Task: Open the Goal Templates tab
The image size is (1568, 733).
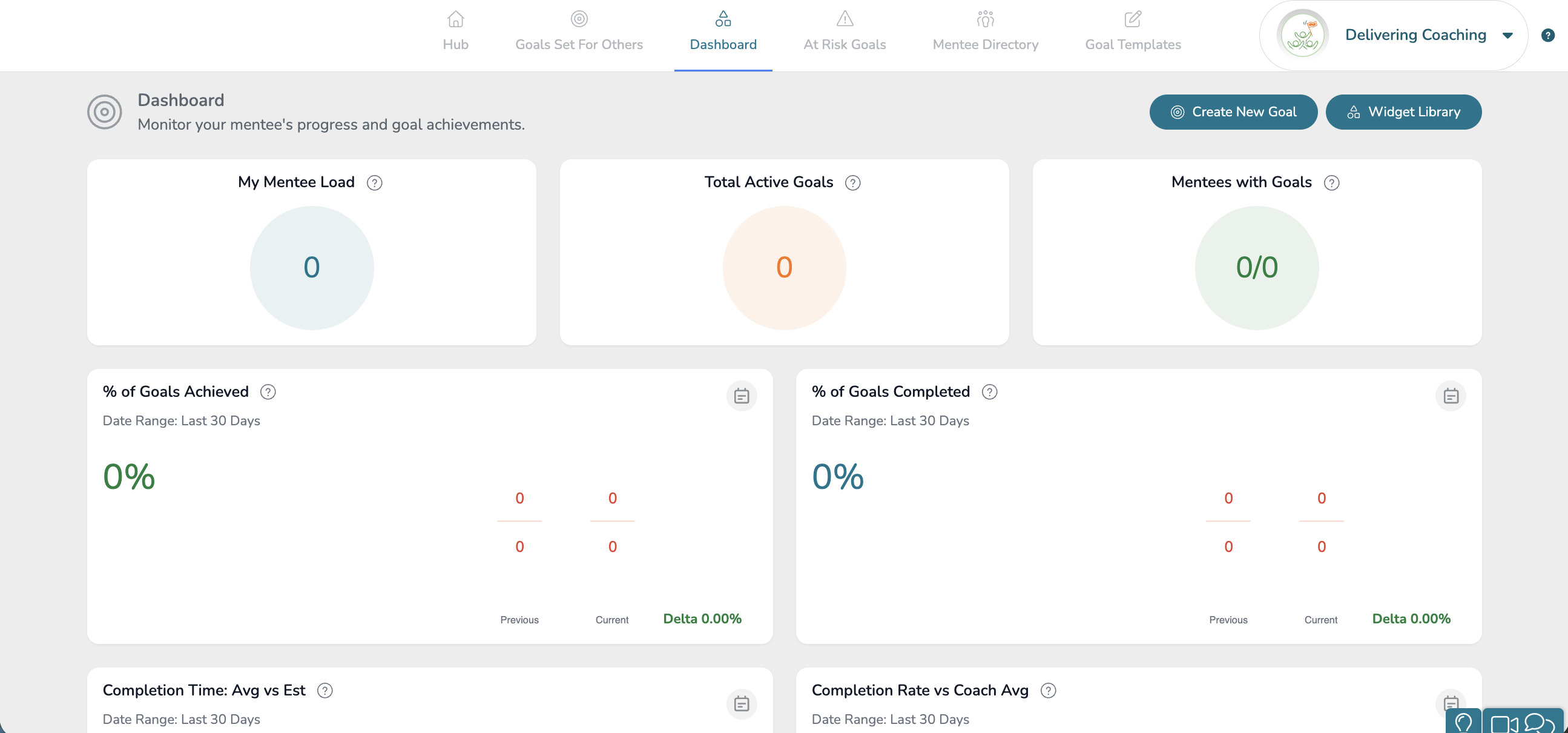Action: pyautogui.click(x=1132, y=32)
